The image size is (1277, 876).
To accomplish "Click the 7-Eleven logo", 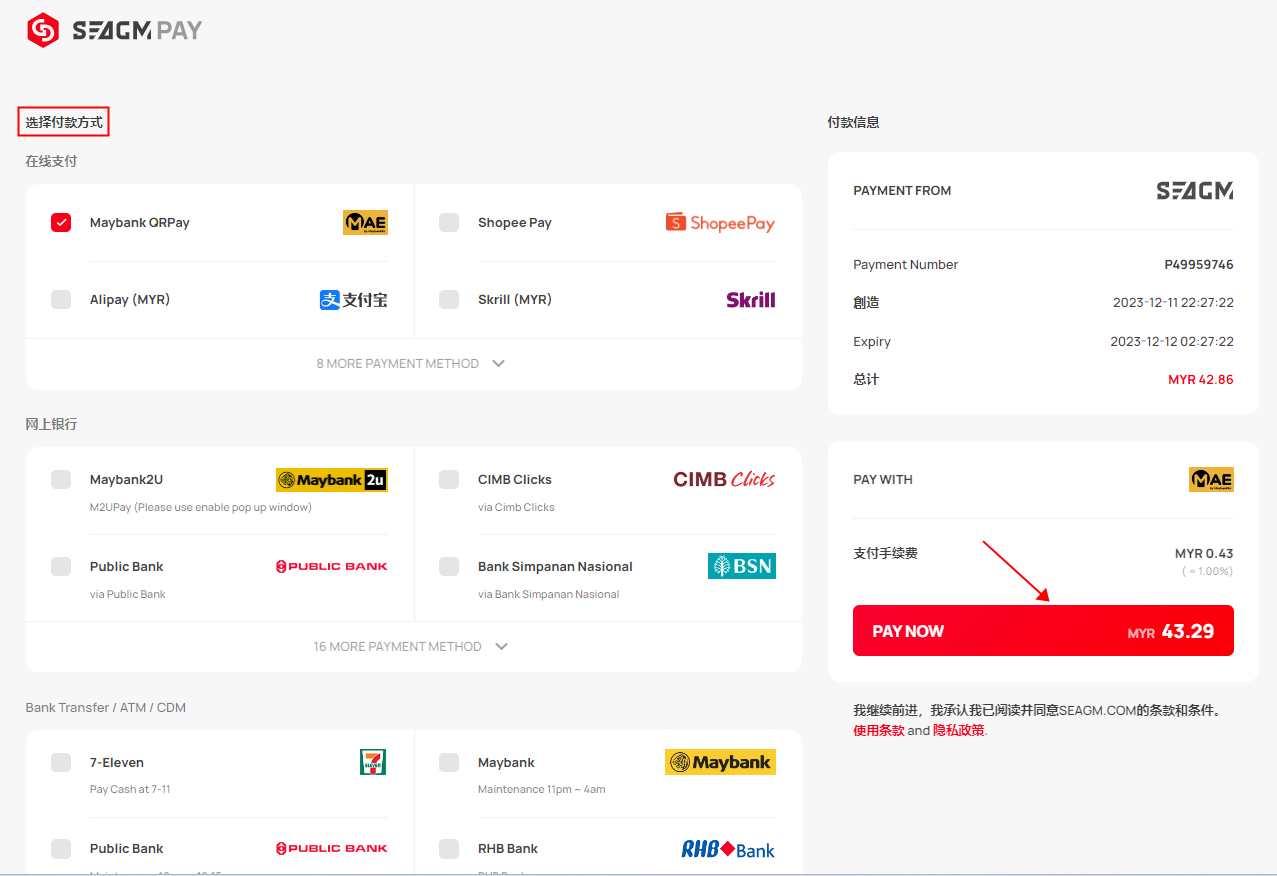I will [x=373, y=762].
